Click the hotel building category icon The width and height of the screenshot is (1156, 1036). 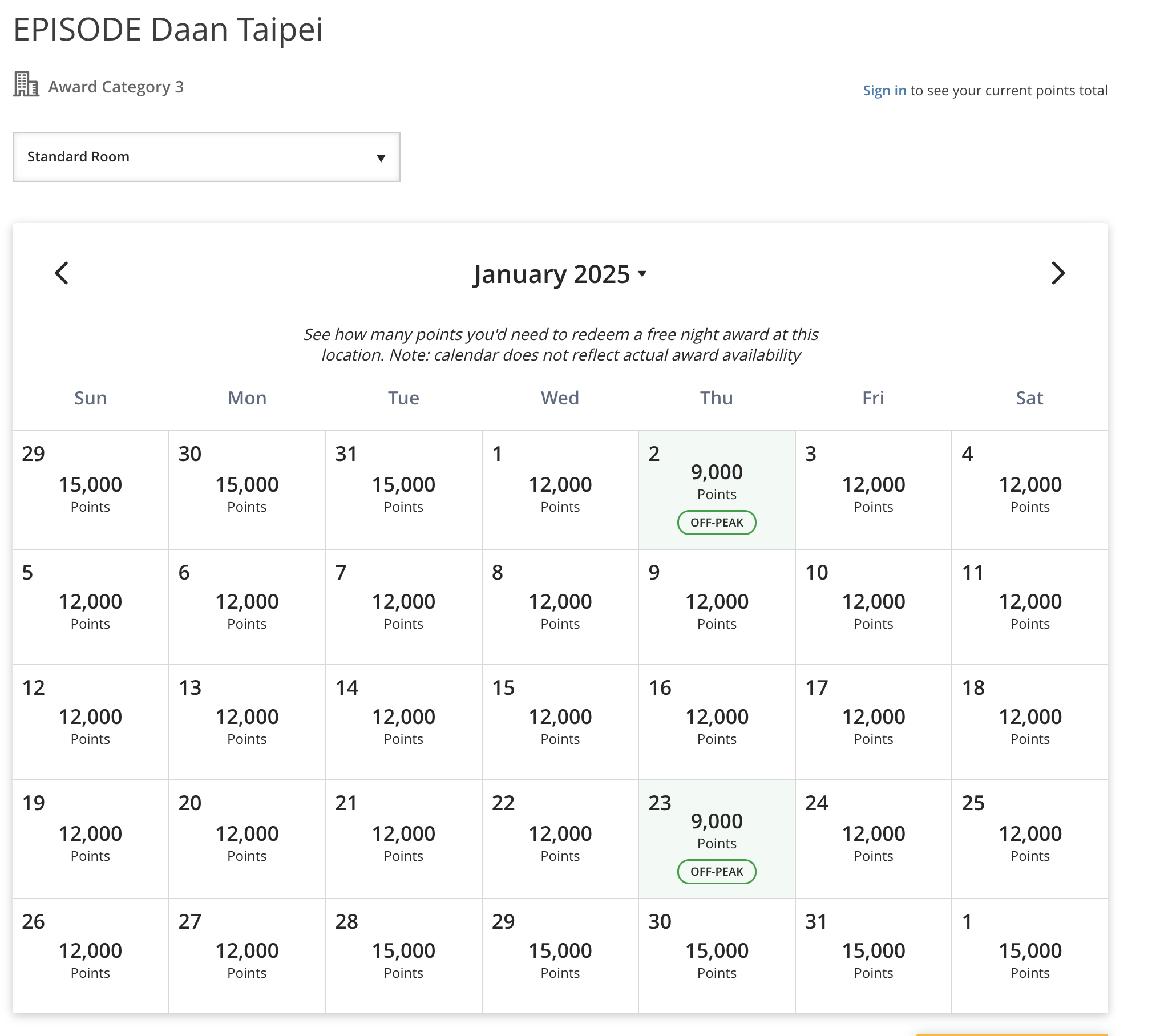tap(26, 84)
